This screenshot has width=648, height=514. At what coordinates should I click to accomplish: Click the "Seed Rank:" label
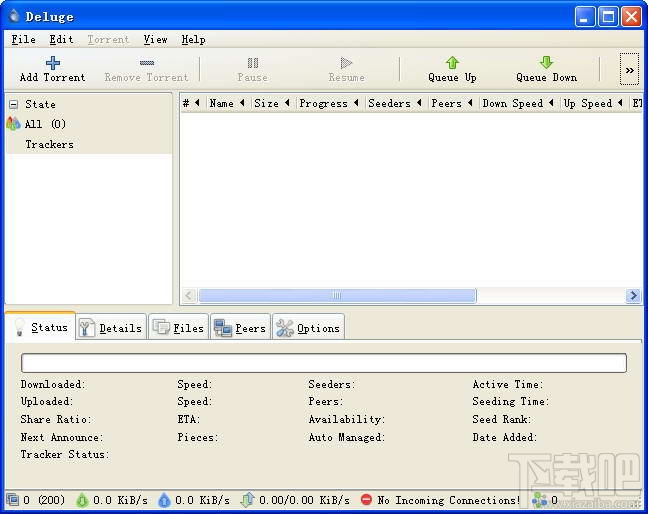click(502, 419)
